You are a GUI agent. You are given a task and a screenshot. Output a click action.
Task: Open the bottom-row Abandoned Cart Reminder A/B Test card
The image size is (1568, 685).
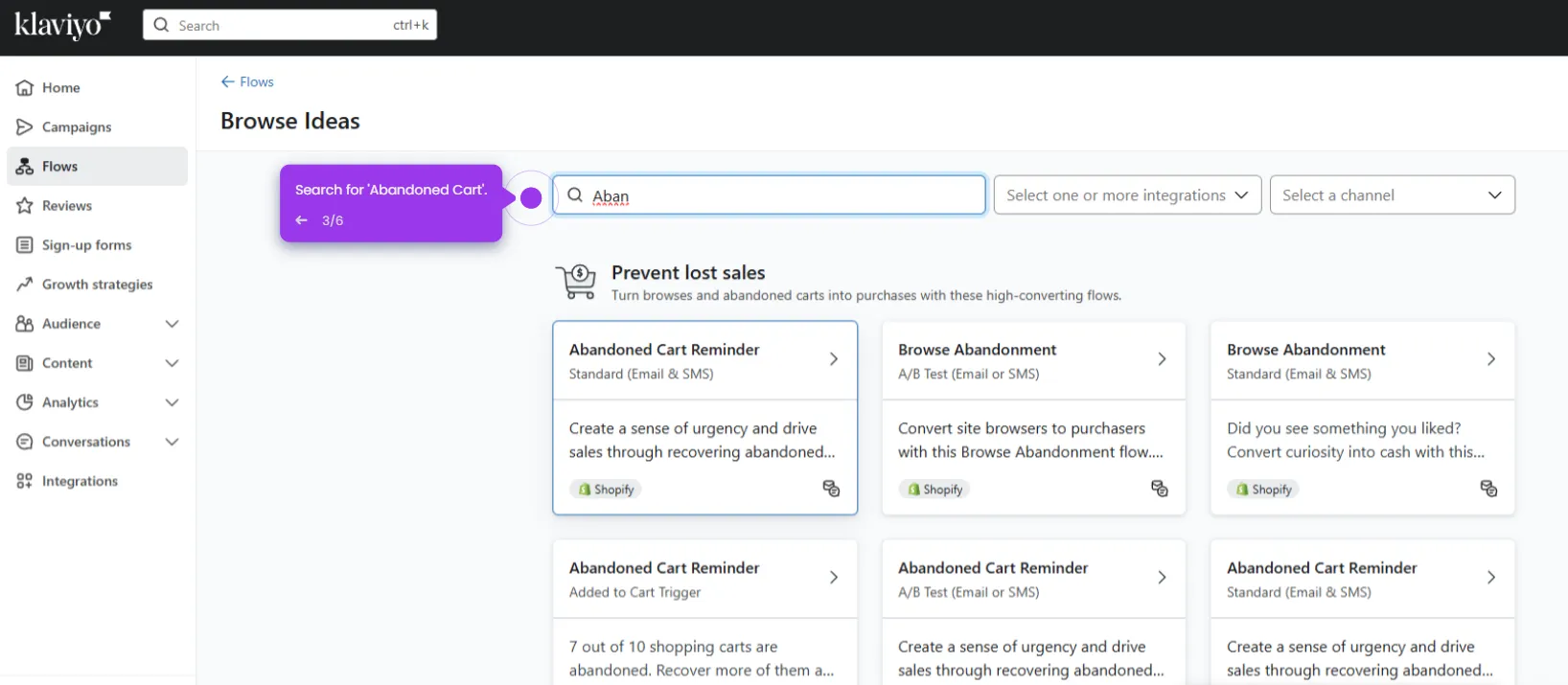tap(1033, 612)
